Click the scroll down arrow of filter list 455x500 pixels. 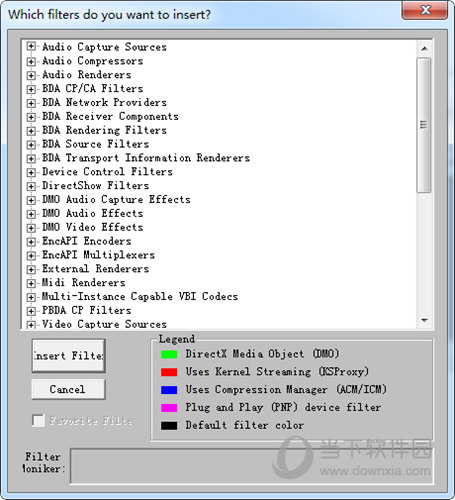tap(424, 320)
